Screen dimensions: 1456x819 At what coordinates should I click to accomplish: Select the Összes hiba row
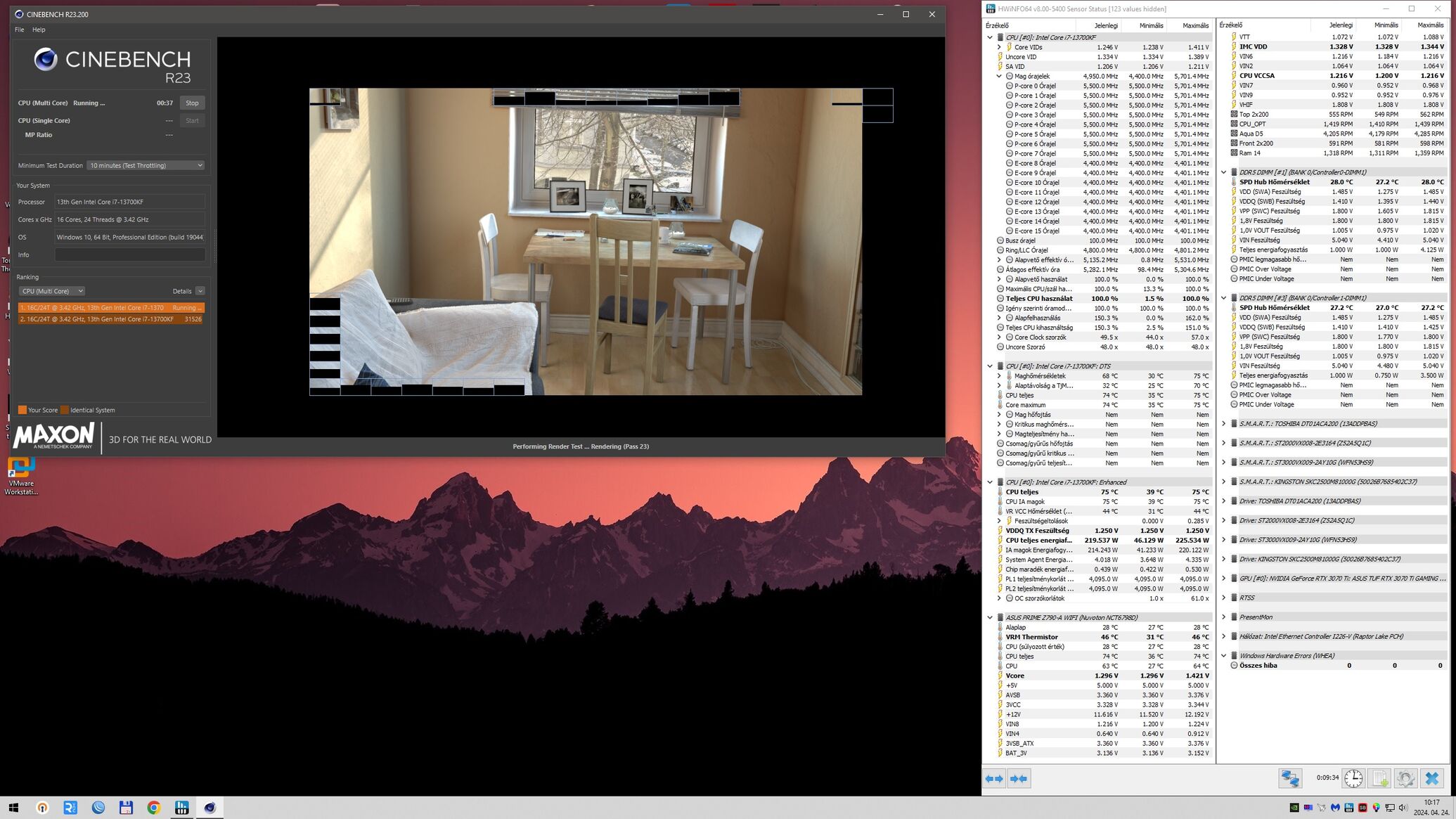click(1337, 666)
